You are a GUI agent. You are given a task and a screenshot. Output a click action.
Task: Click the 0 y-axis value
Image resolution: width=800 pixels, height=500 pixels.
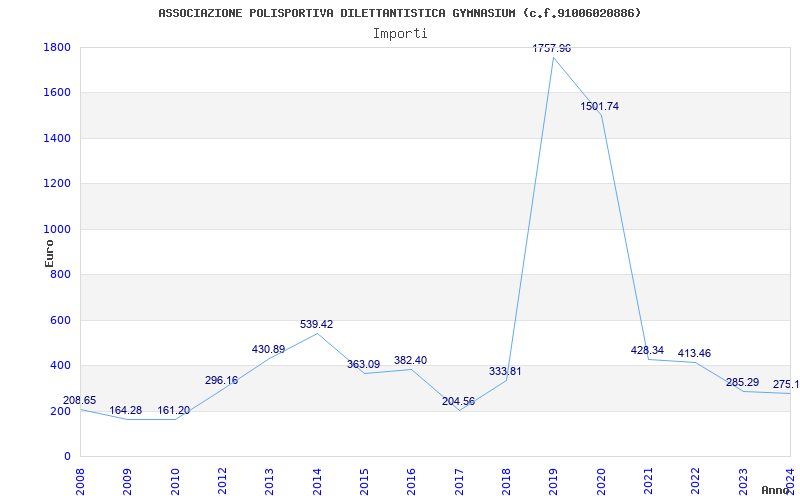[x=67, y=457]
